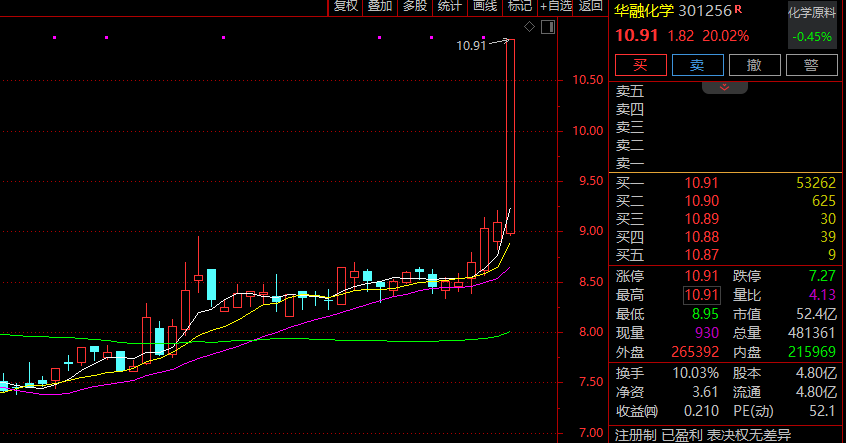This screenshot has width=846, height=443.
Task: Open the 标记 mark menu
Action: 519,6
